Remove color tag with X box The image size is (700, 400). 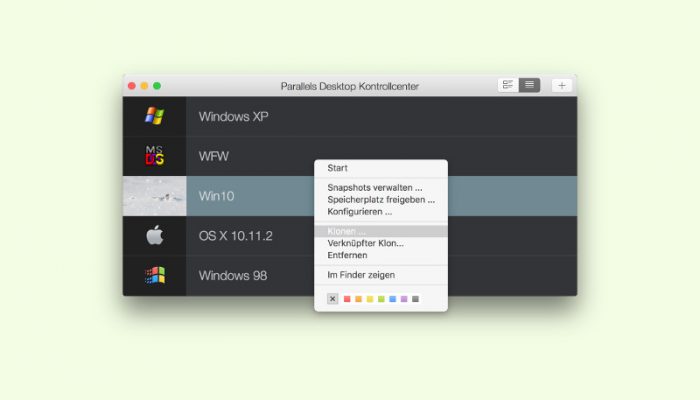pos(332,299)
